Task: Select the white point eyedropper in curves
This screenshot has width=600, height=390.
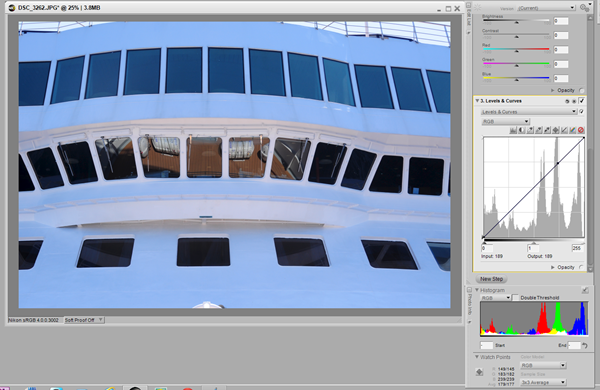Action: pyautogui.click(x=530, y=130)
